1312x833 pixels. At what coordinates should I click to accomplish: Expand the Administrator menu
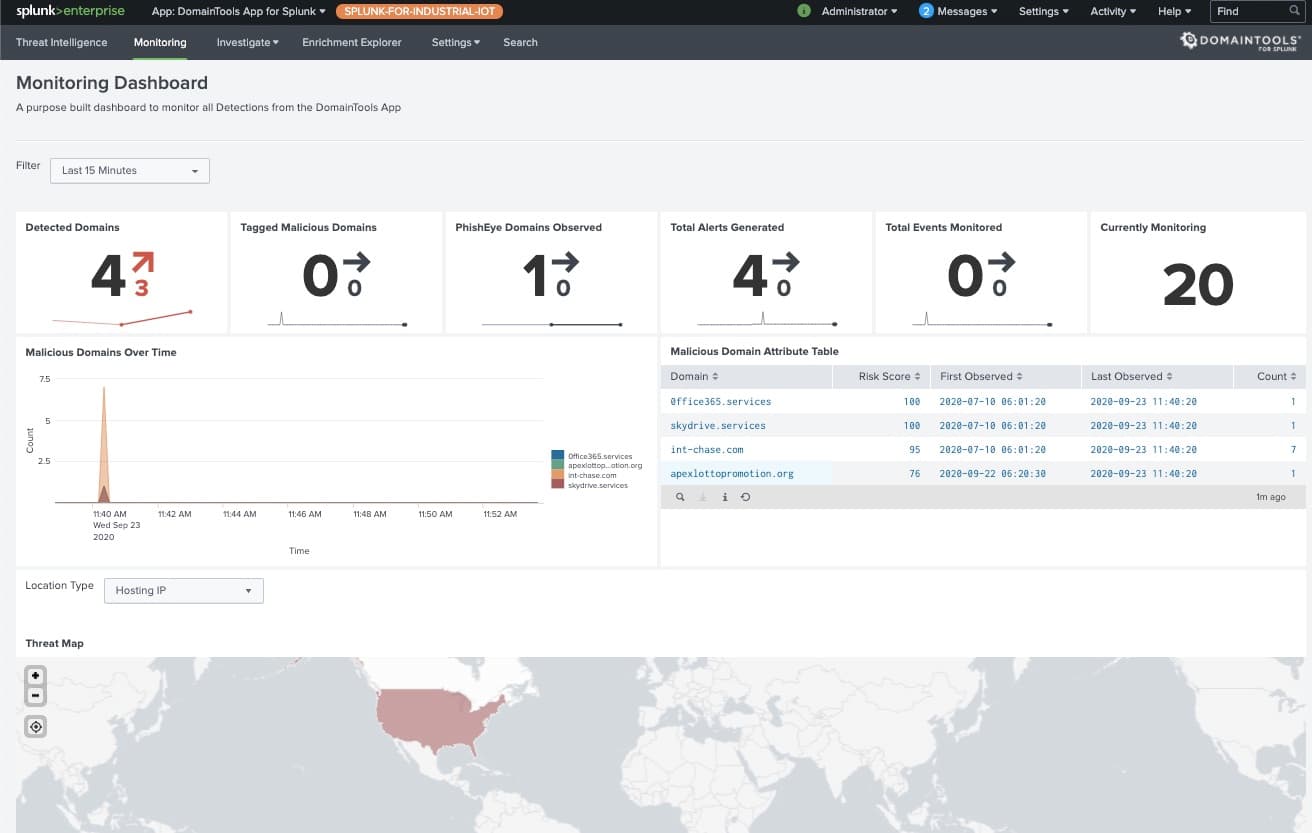tap(859, 11)
